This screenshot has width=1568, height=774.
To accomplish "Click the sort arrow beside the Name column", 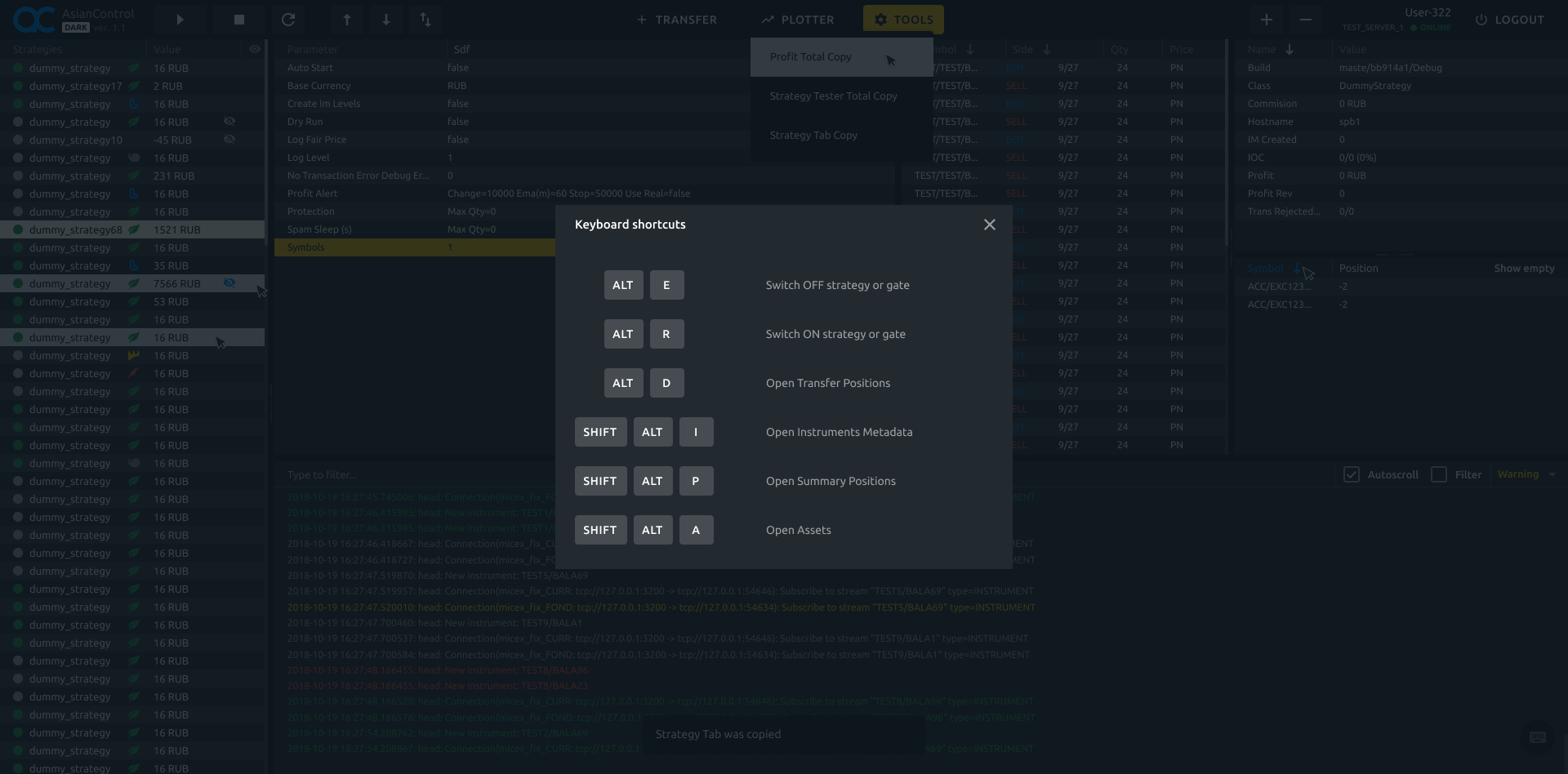I will tap(1290, 49).
